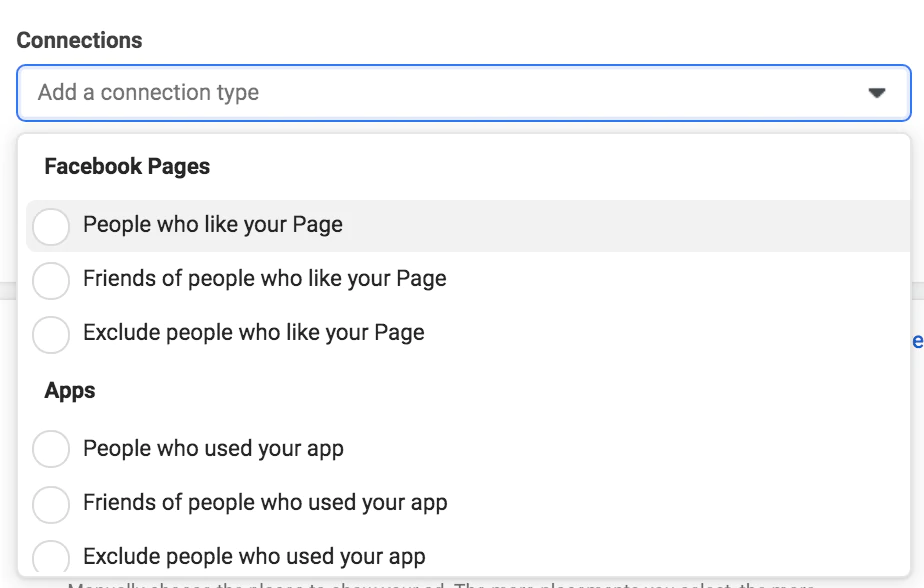The height and width of the screenshot is (588, 924).
Task: Click 'Friends of people who used your app' text
Action: [x=265, y=502]
